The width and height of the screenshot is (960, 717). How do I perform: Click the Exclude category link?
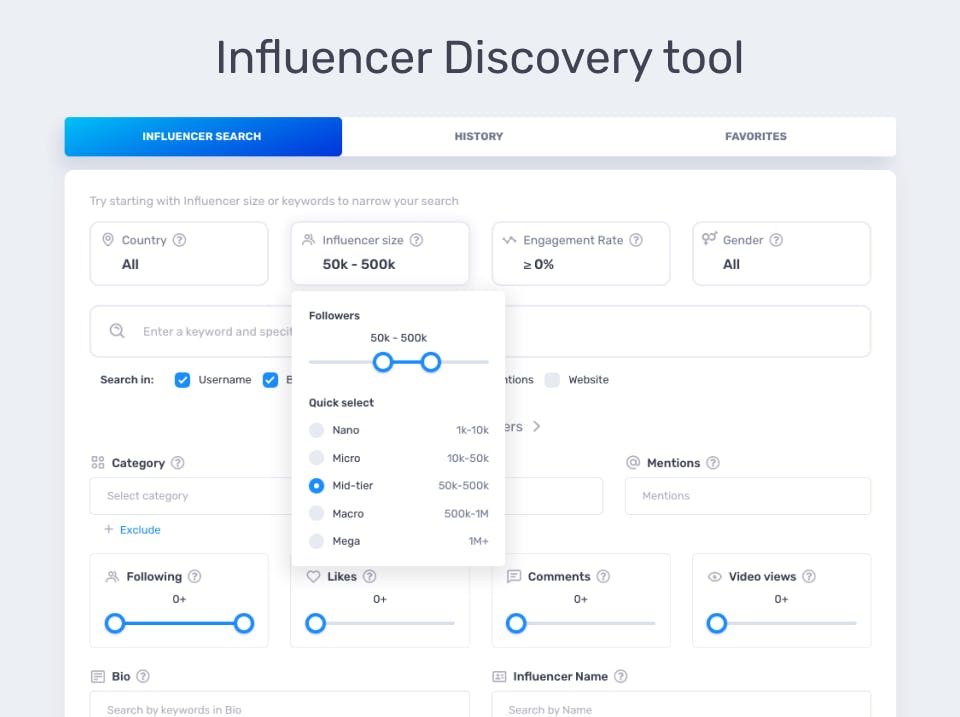pyautogui.click(x=140, y=530)
